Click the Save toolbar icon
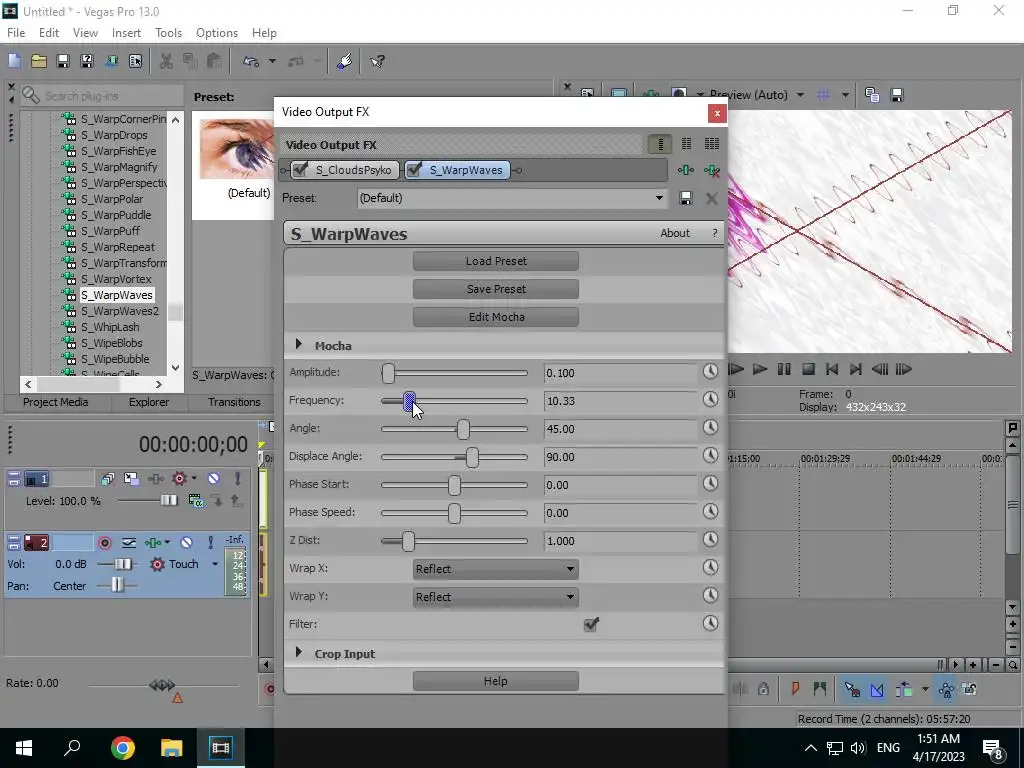This screenshot has height=768, width=1024. click(63, 61)
